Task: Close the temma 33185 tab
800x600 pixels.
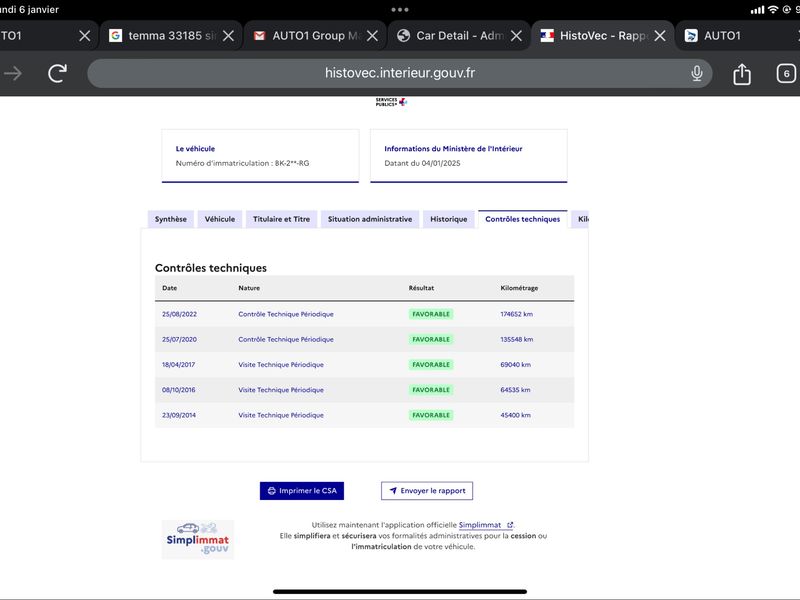Action: [x=229, y=36]
